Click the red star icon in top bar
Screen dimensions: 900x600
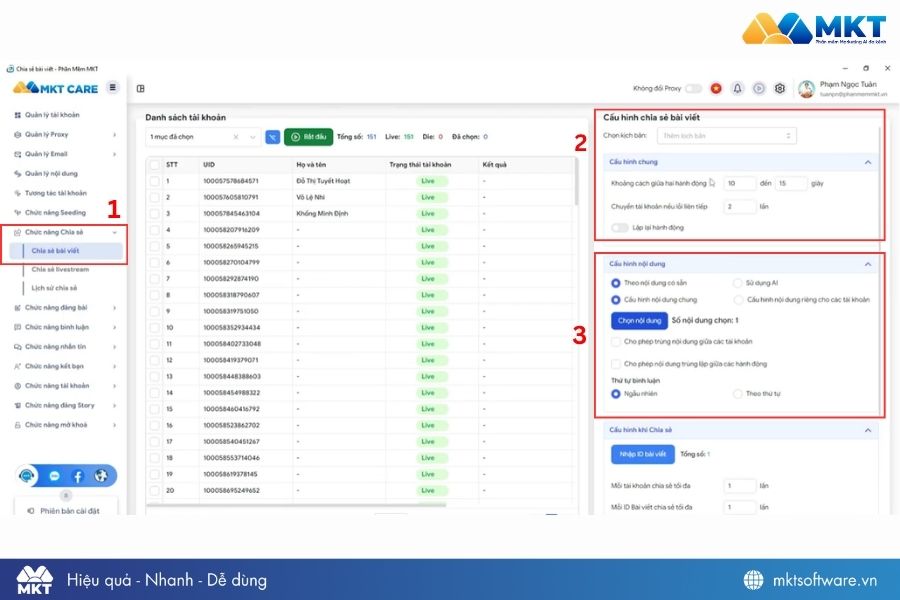(x=716, y=88)
